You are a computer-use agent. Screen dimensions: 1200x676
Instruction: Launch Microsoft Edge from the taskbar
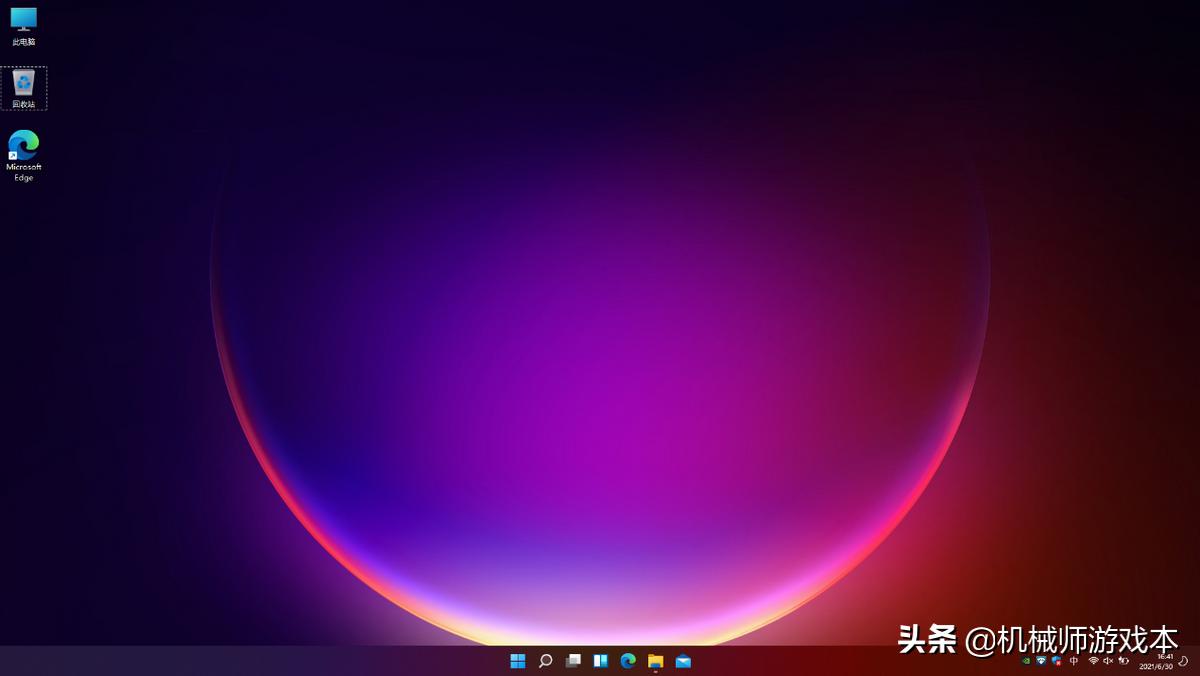pyautogui.click(x=628, y=662)
